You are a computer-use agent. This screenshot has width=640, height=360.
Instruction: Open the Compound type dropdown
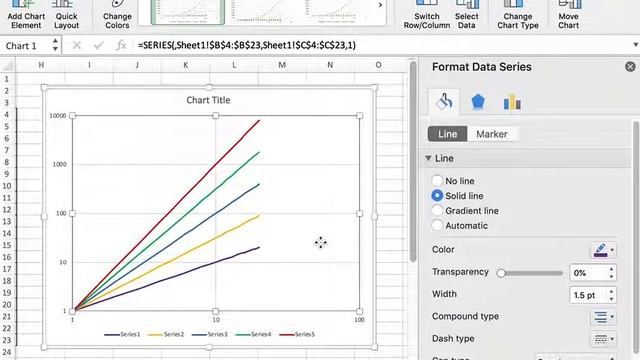point(603,317)
